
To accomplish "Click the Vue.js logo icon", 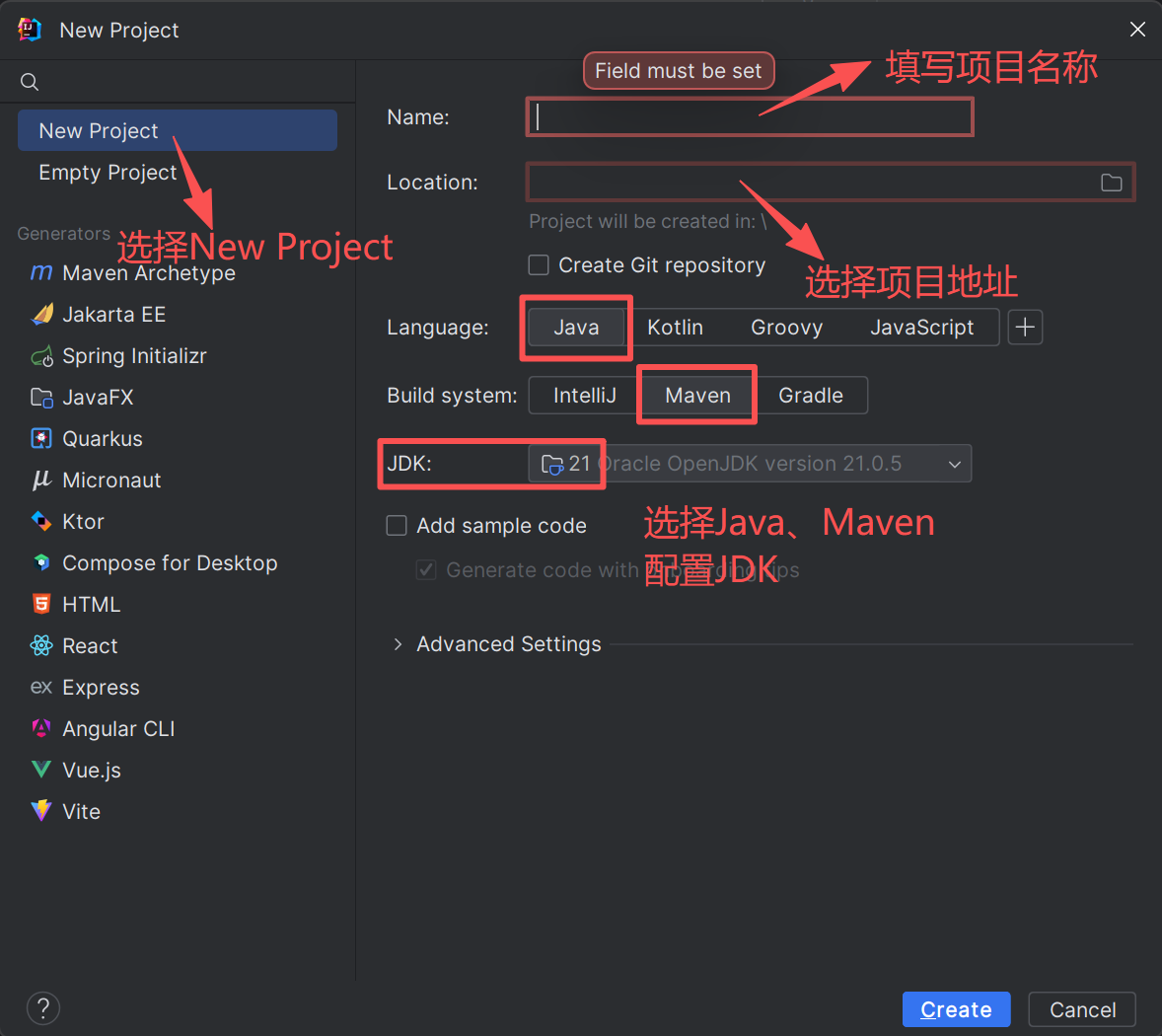I will (41, 770).
